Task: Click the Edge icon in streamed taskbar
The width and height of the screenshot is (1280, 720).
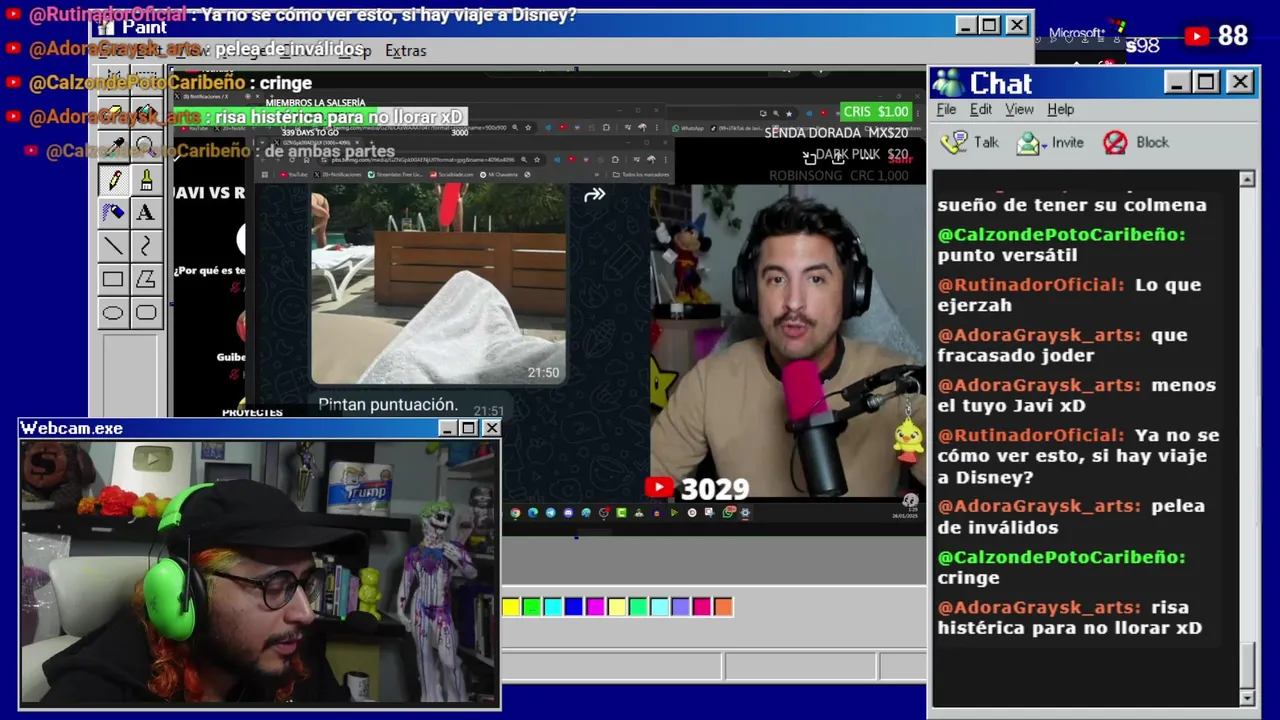Action: click(x=533, y=513)
